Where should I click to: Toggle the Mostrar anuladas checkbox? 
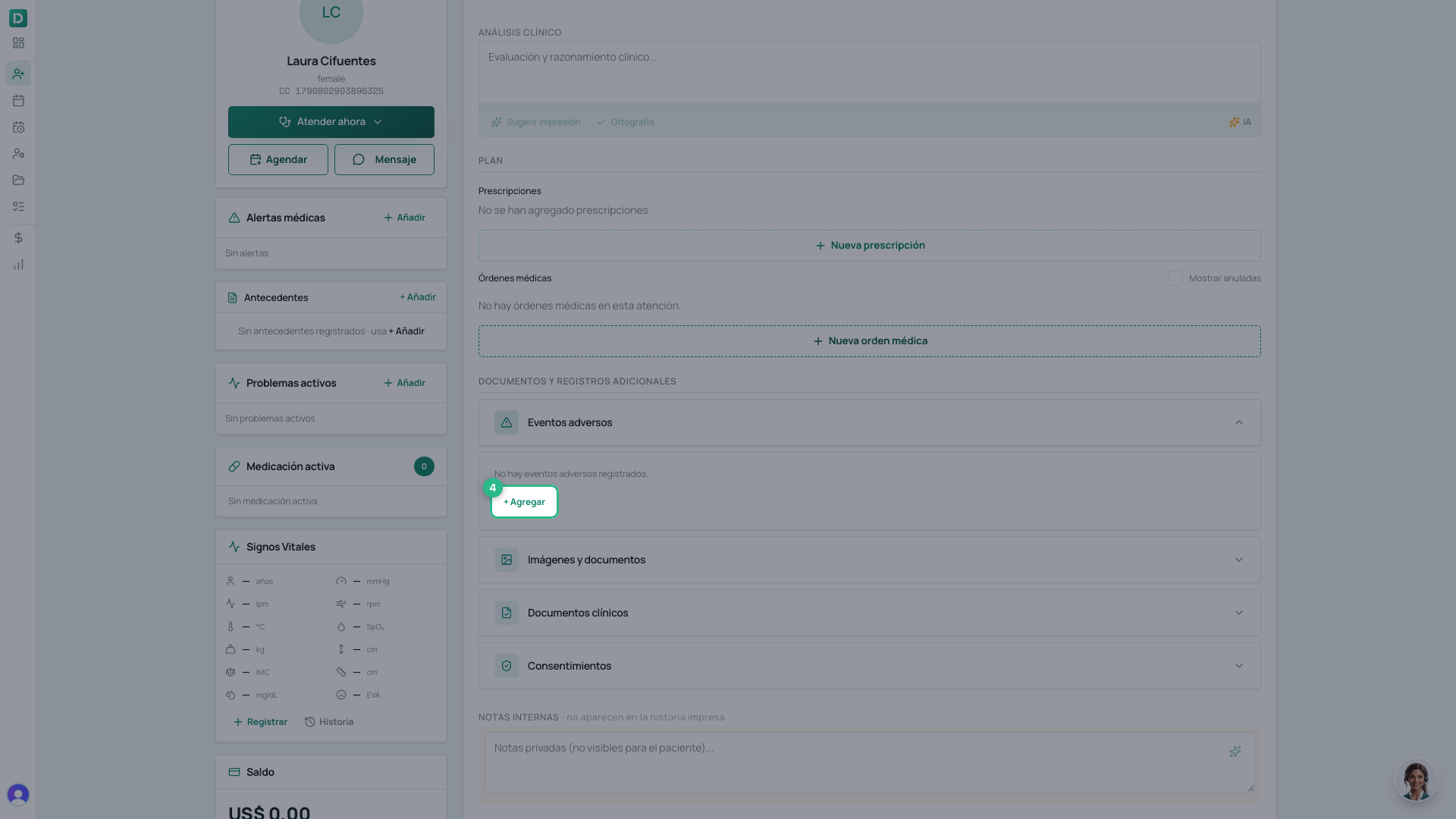click(x=1175, y=278)
